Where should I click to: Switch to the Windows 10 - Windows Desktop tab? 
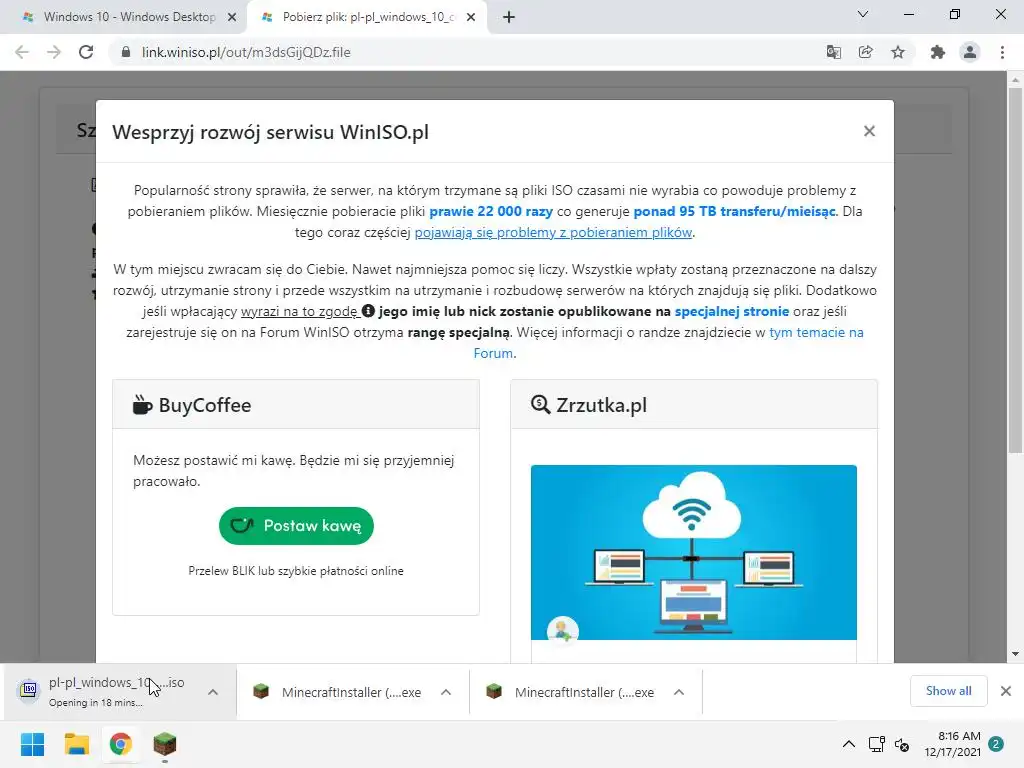pos(124,17)
